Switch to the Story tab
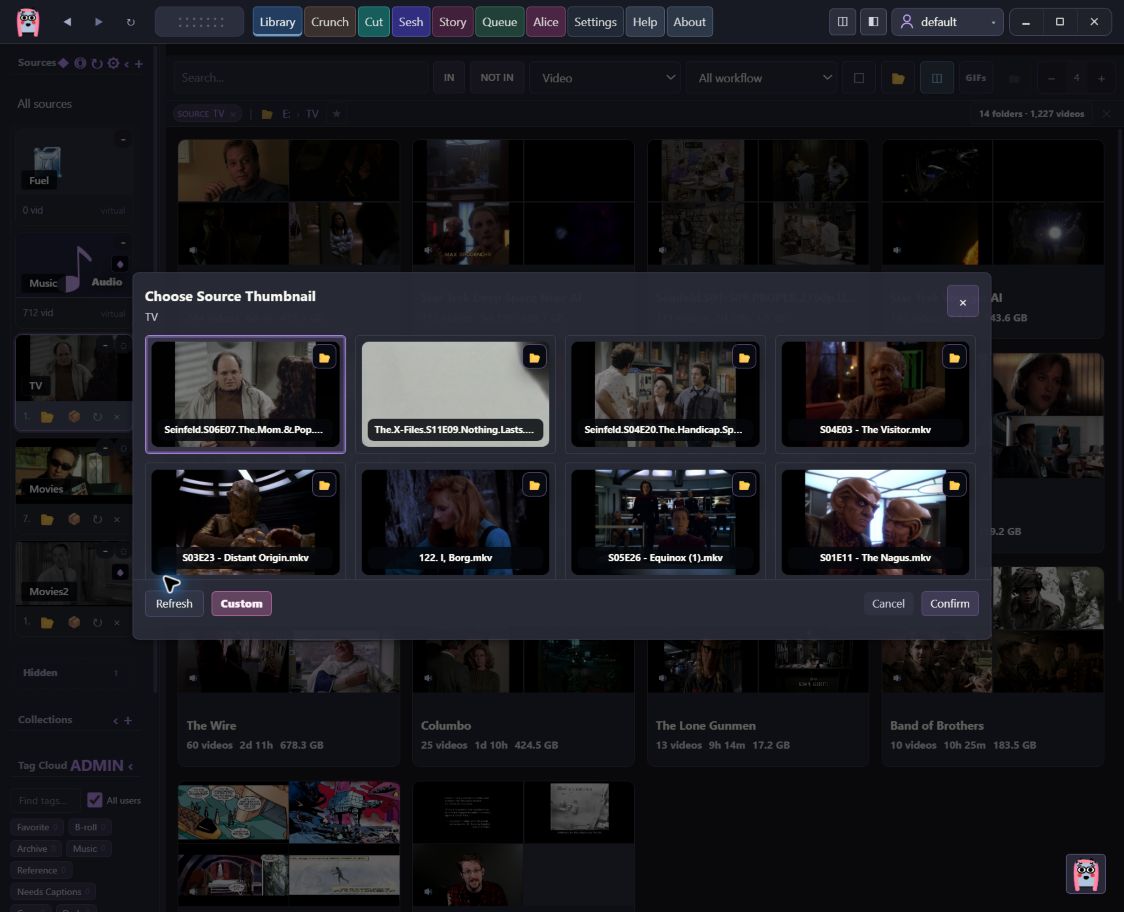The width and height of the screenshot is (1124, 912). [452, 22]
